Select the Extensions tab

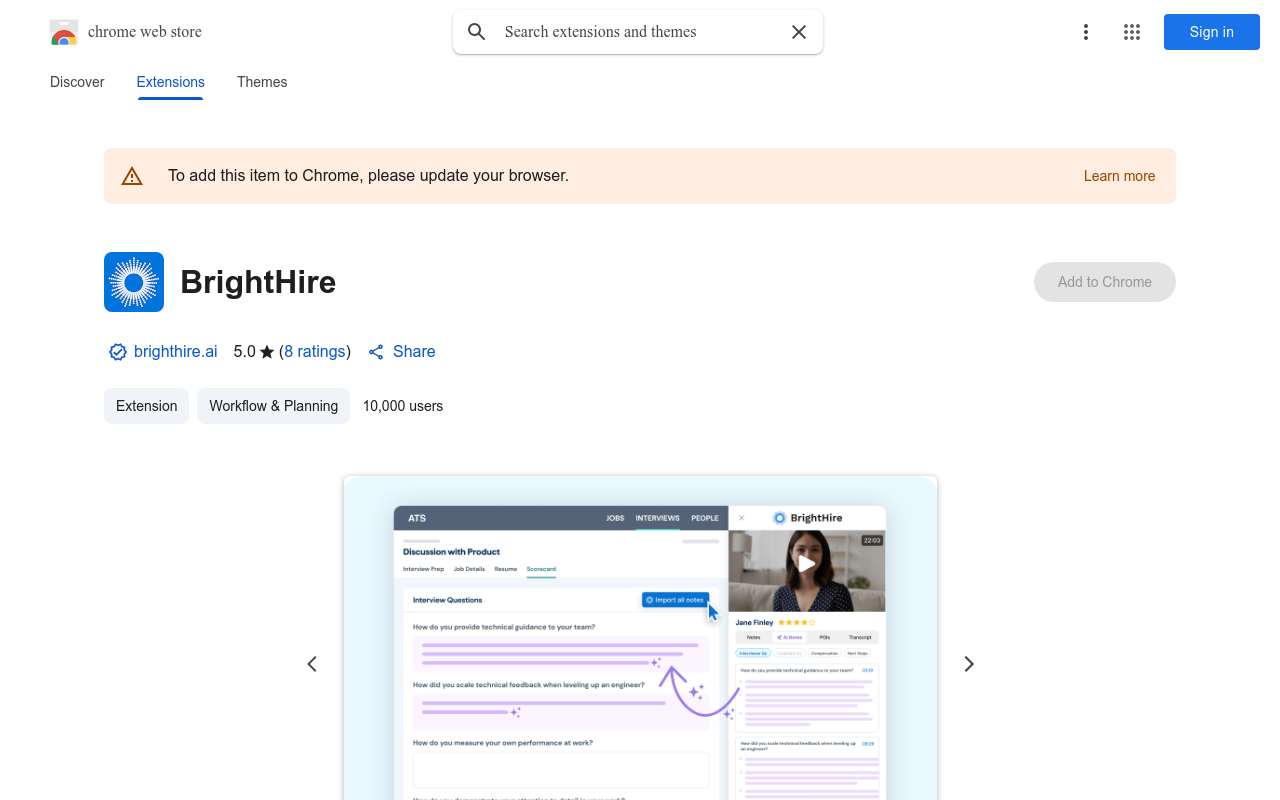(x=171, y=82)
